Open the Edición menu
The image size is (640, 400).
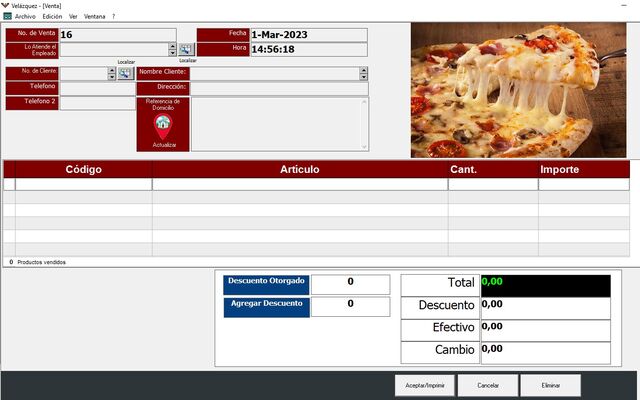(52, 17)
